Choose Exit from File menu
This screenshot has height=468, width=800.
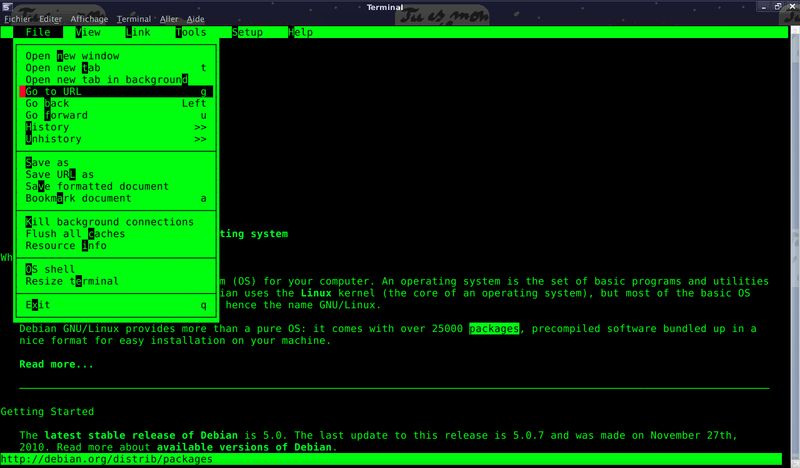116,305
